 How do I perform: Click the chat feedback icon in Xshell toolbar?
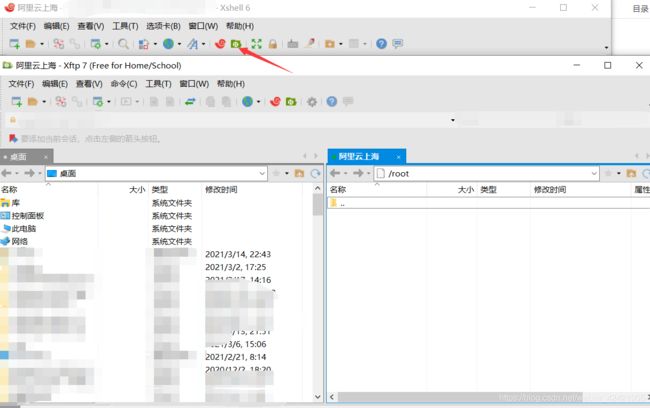click(x=398, y=44)
